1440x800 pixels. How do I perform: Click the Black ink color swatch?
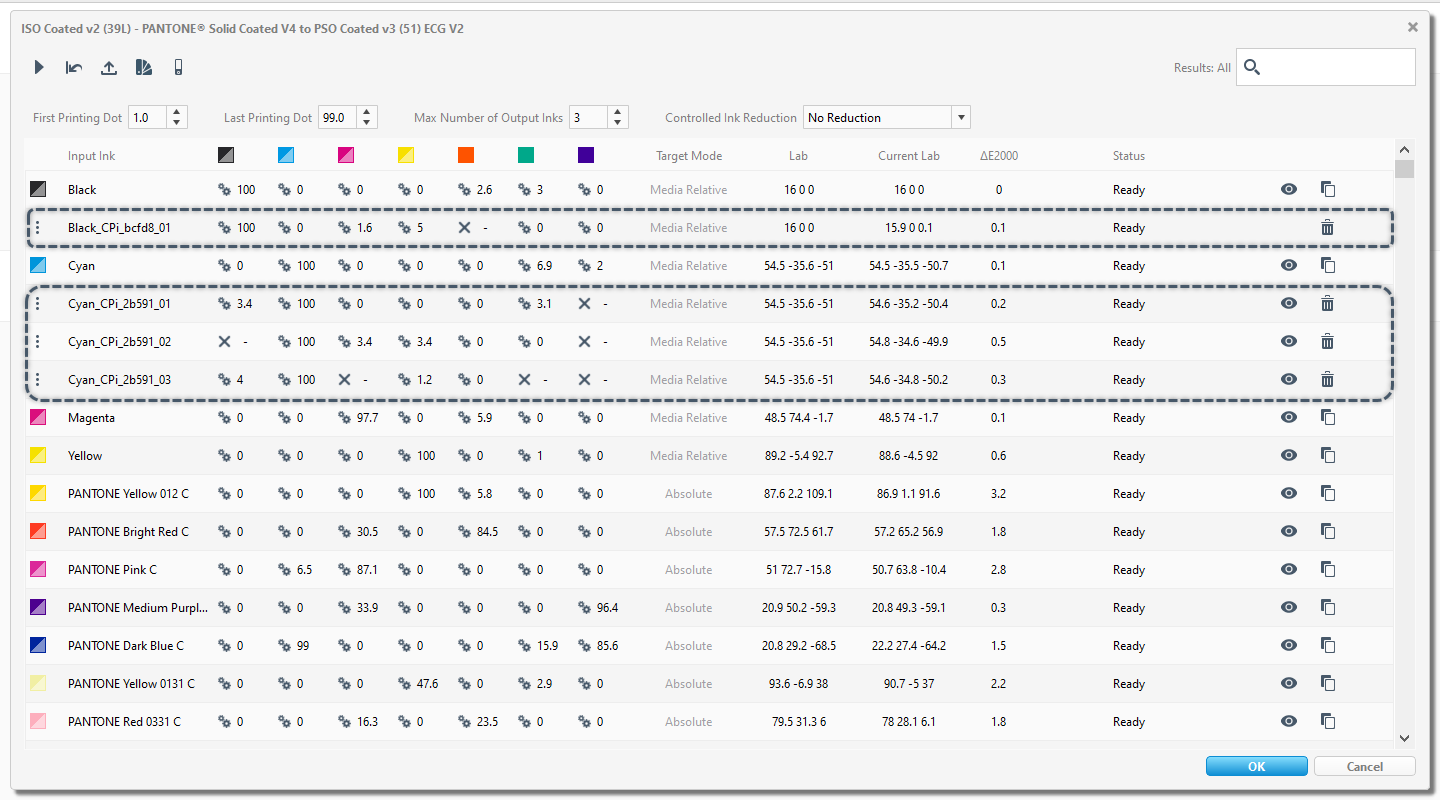click(x=38, y=189)
